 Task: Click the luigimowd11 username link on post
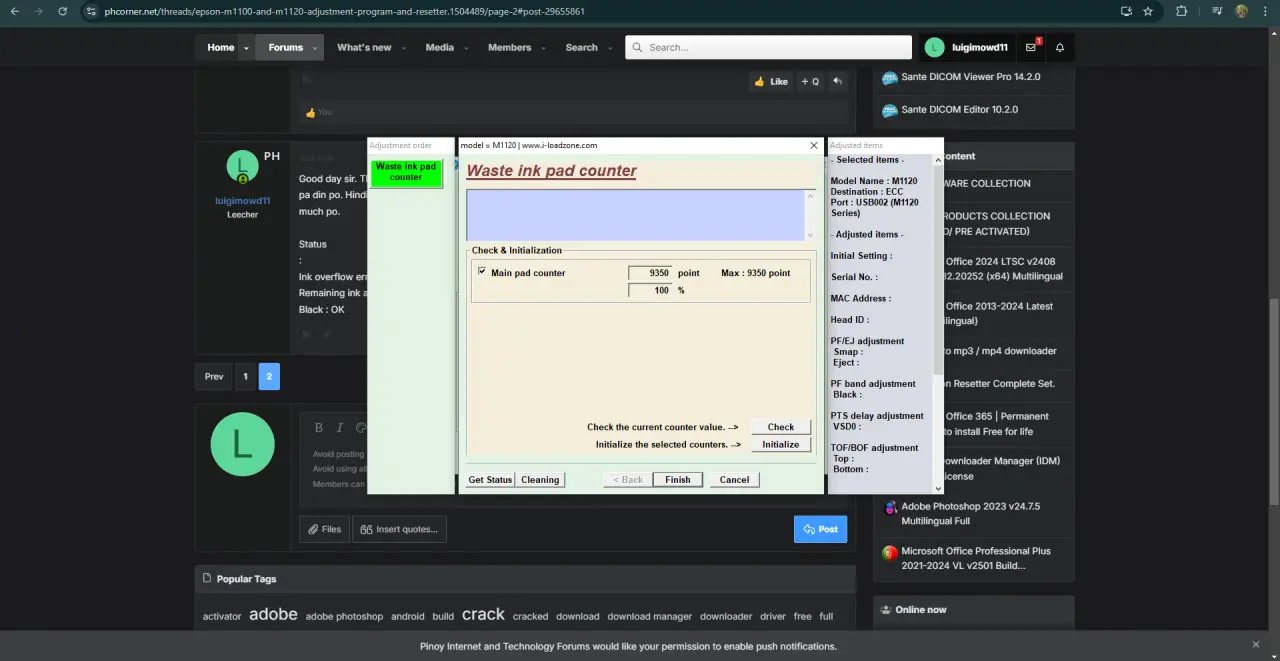[x=242, y=201]
